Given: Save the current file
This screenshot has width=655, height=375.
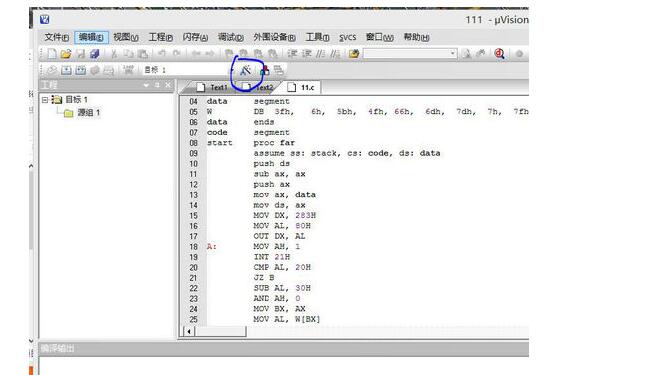Looking at the screenshot, I should click(80, 53).
